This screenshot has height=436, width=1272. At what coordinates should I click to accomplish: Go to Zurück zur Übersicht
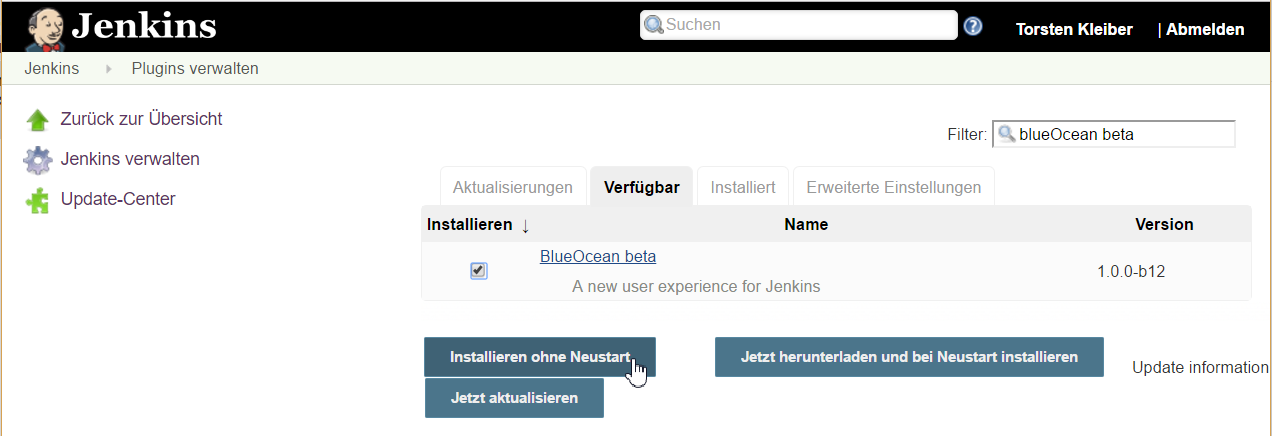[141, 119]
